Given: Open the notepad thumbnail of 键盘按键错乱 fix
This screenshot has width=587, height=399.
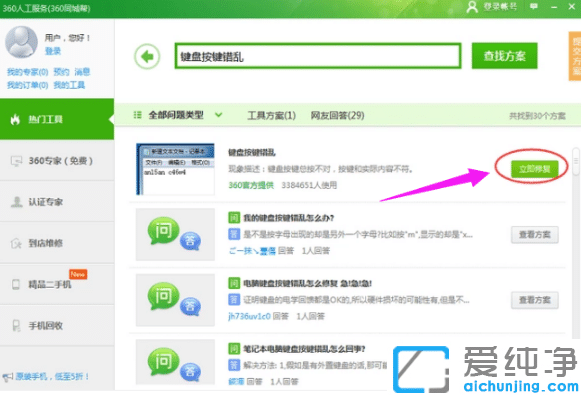Looking at the screenshot, I should tap(175, 169).
